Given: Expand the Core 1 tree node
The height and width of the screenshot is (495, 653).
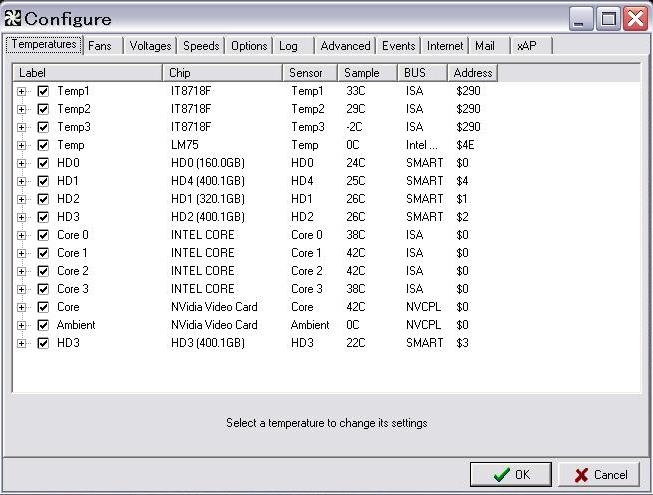Looking at the screenshot, I should tap(21, 254).
